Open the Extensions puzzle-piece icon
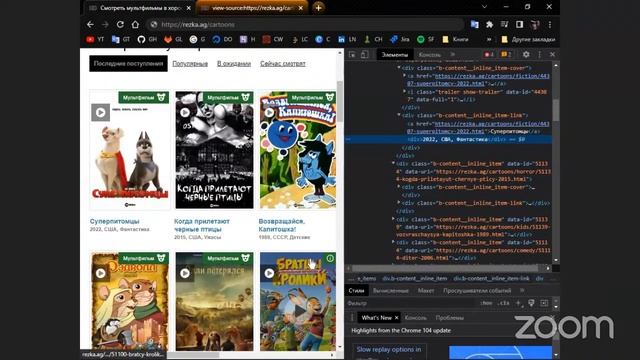This screenshot has height=360, width=640. click(489, 24)
